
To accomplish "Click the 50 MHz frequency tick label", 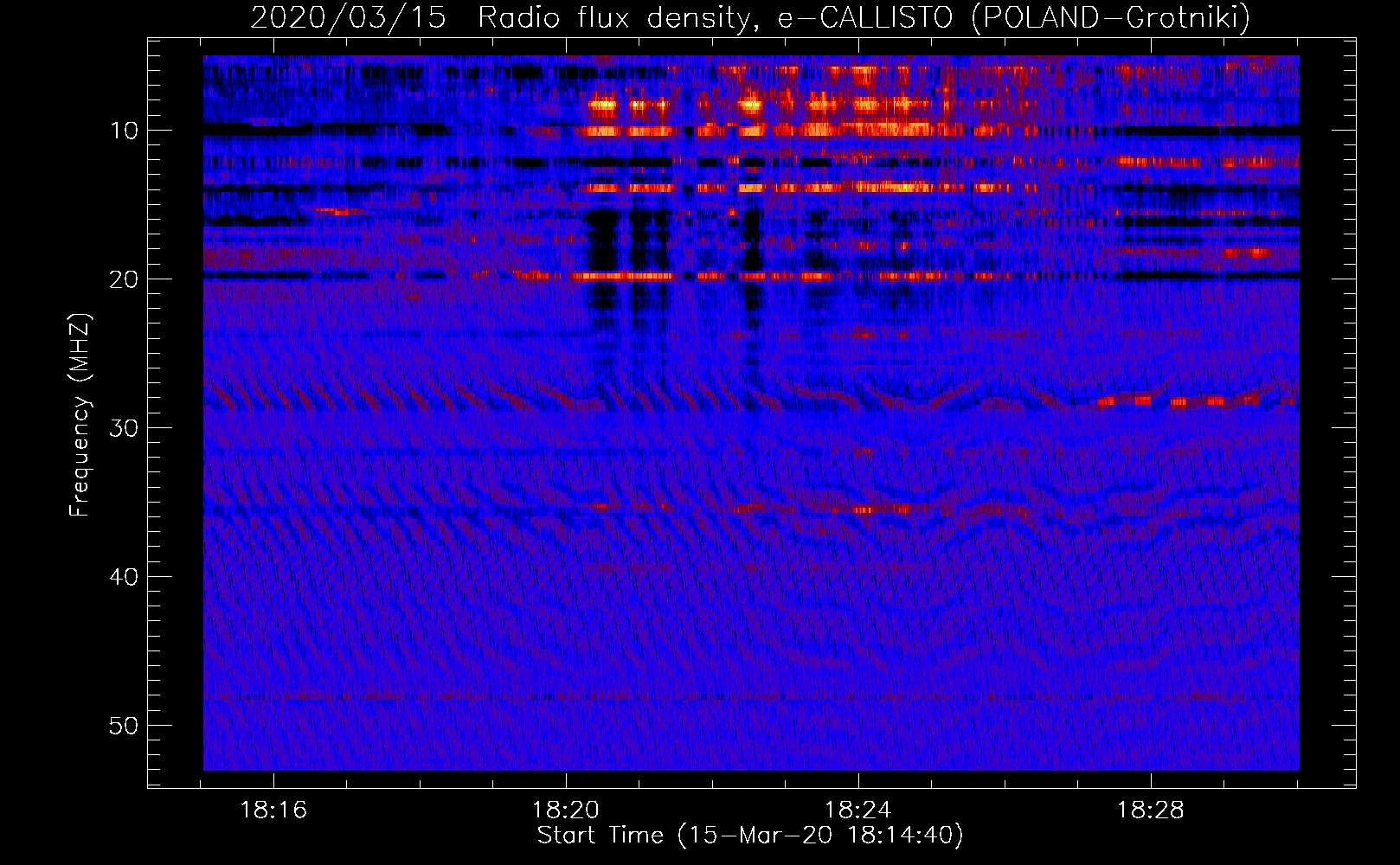I will click(124, 726).
